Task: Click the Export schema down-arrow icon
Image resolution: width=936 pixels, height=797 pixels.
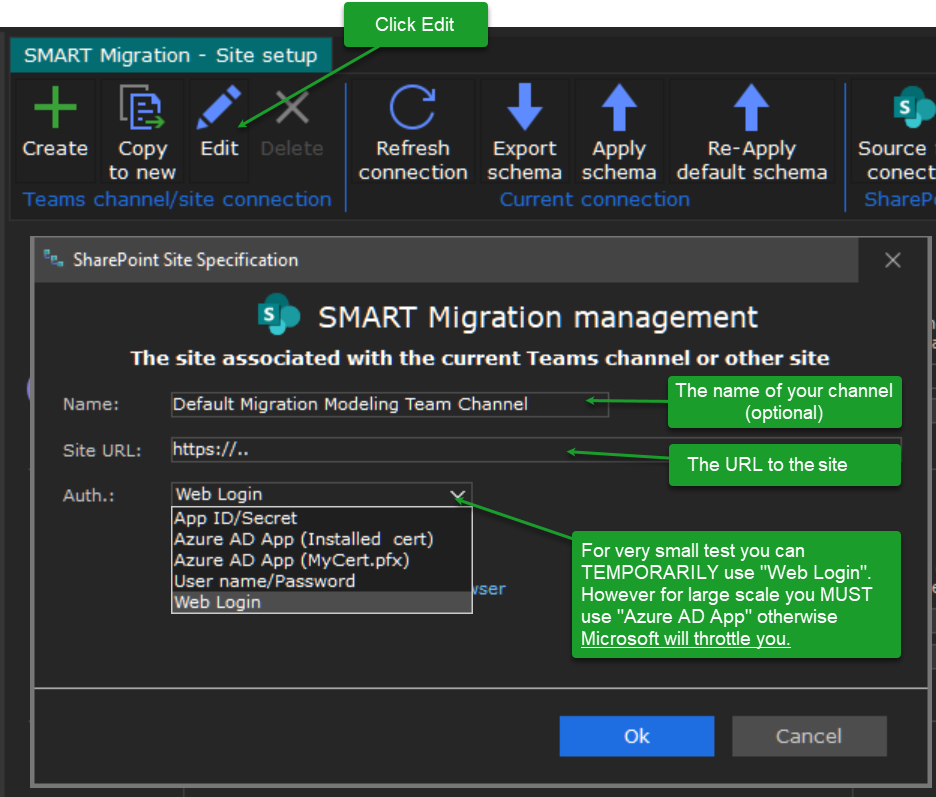Action: (x=525, y=107)
